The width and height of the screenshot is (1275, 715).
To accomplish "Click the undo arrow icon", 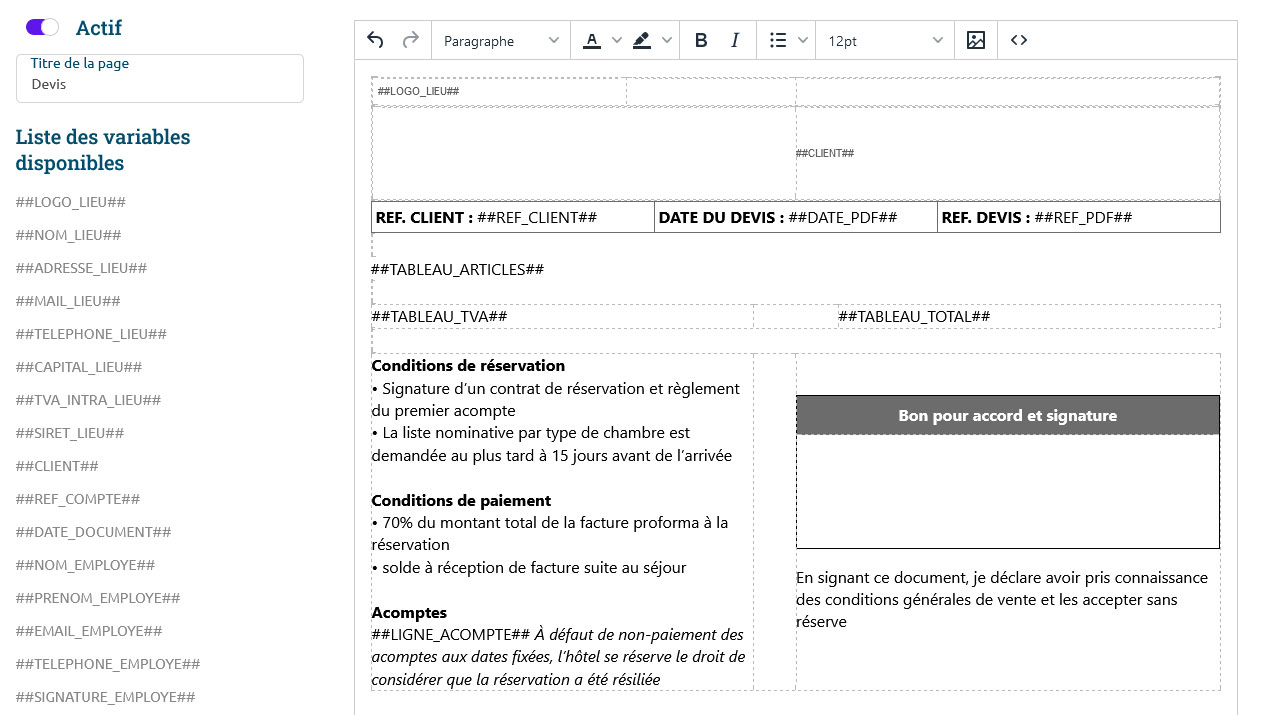I will tap(375, 40).
